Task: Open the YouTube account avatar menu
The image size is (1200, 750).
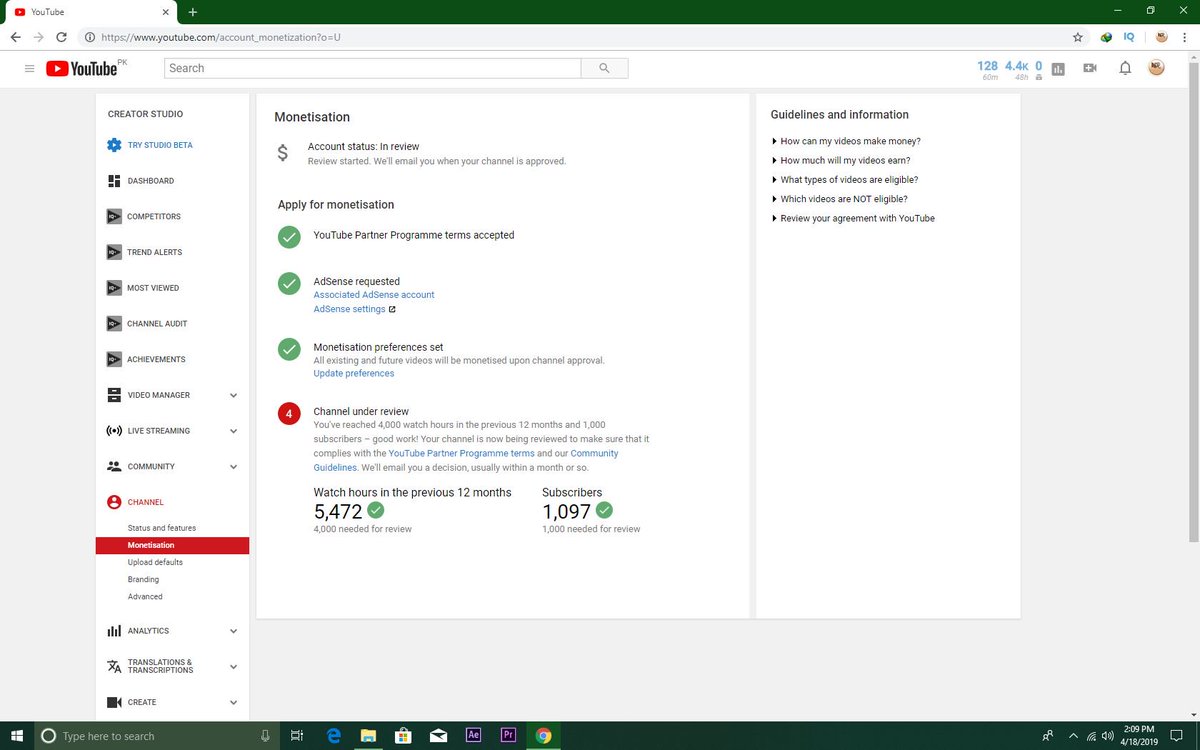Action: [1156, 68]
